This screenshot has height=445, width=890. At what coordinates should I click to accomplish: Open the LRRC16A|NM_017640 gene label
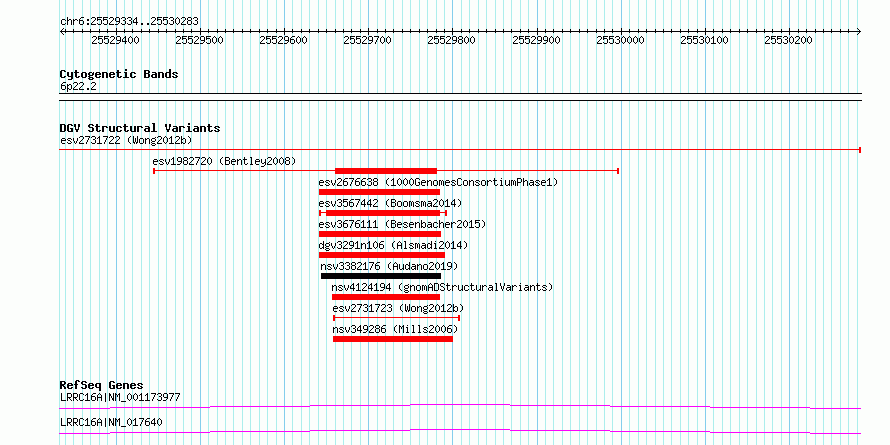(111, 422)
